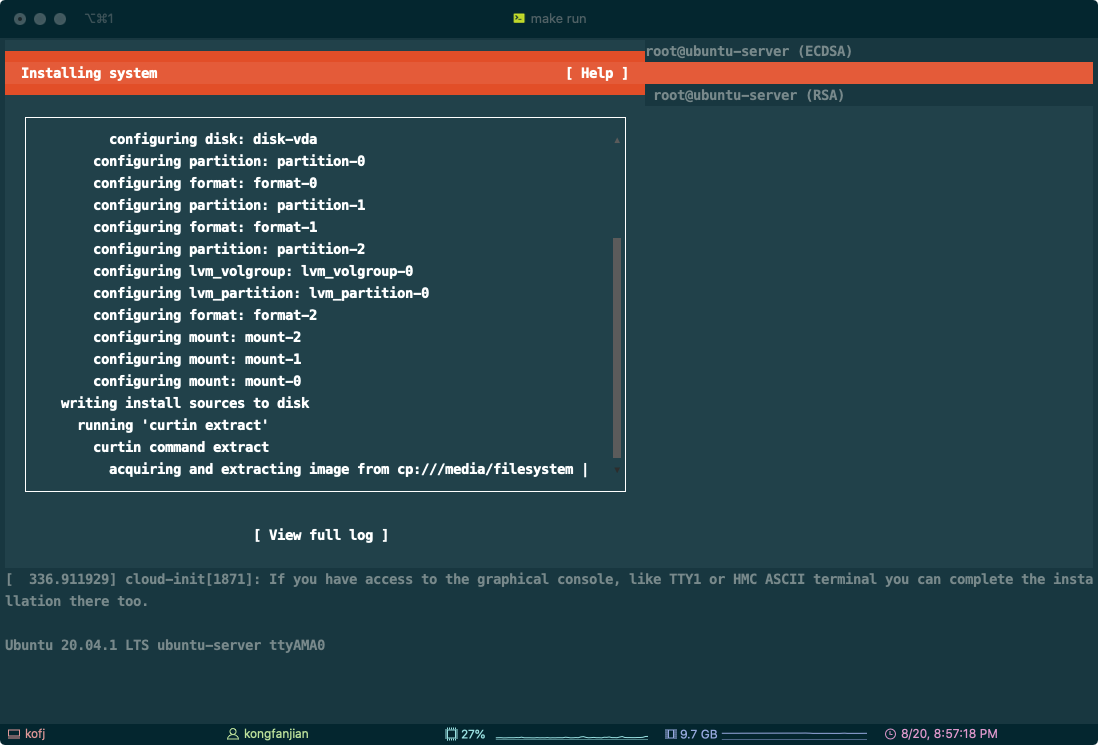
Task: Click the scroll-up arrow in the log box
Action: (x=617, y=141)
